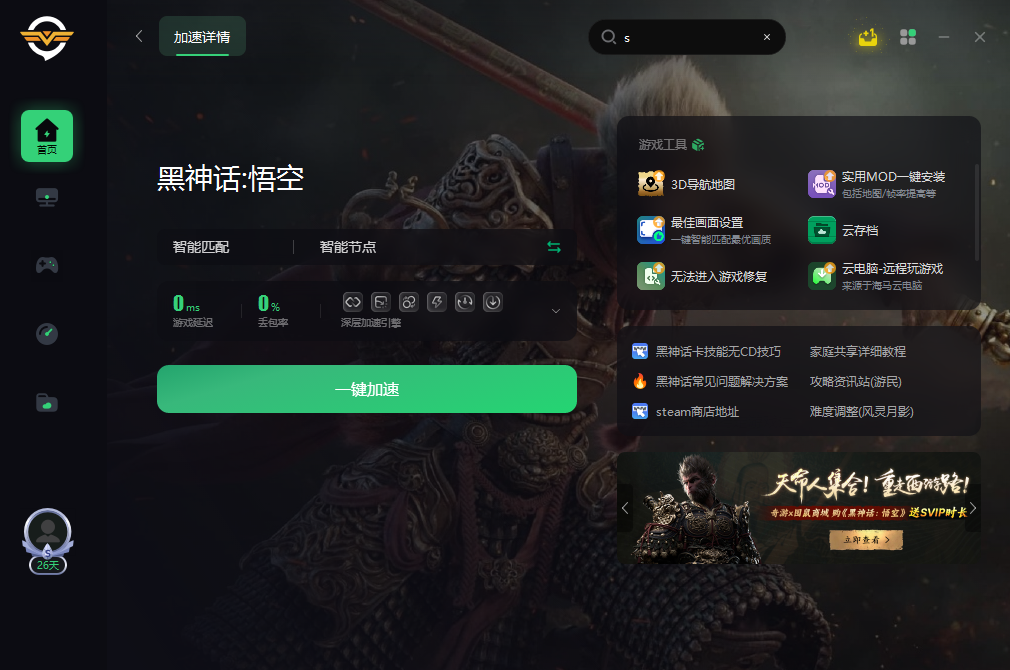Open the steam商店地址 link
This screenshot has width=1010, height=670.
[x=686, y=412]
